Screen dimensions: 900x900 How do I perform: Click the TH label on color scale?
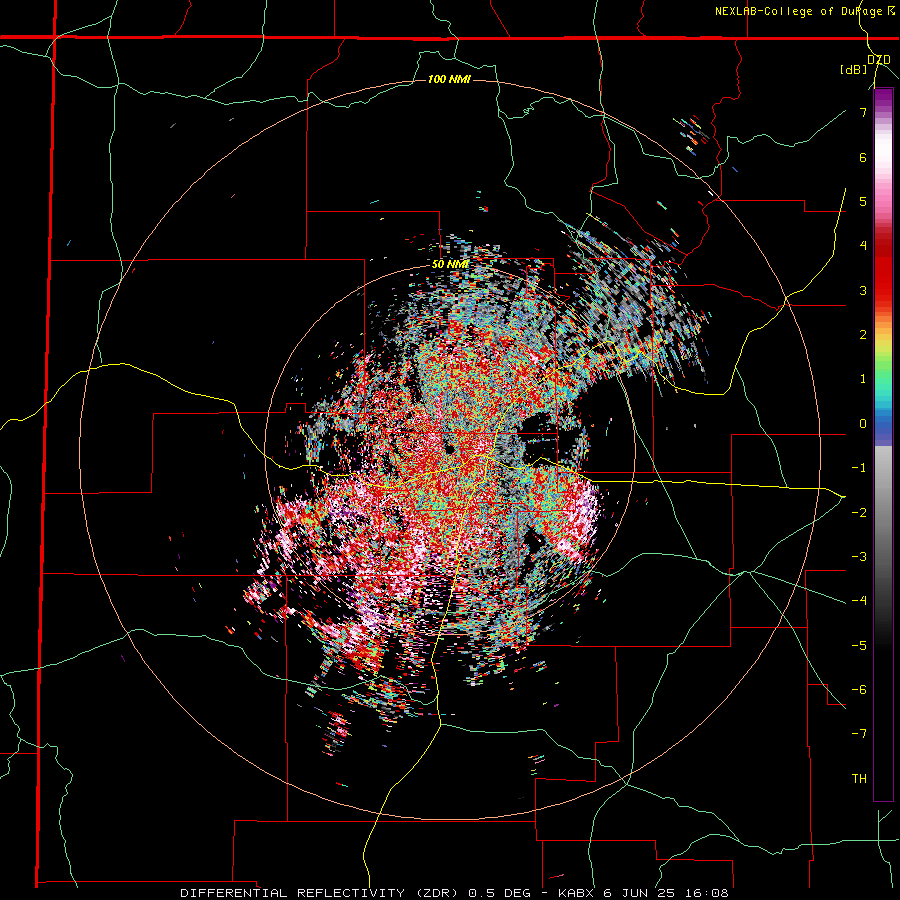point(859,779)
